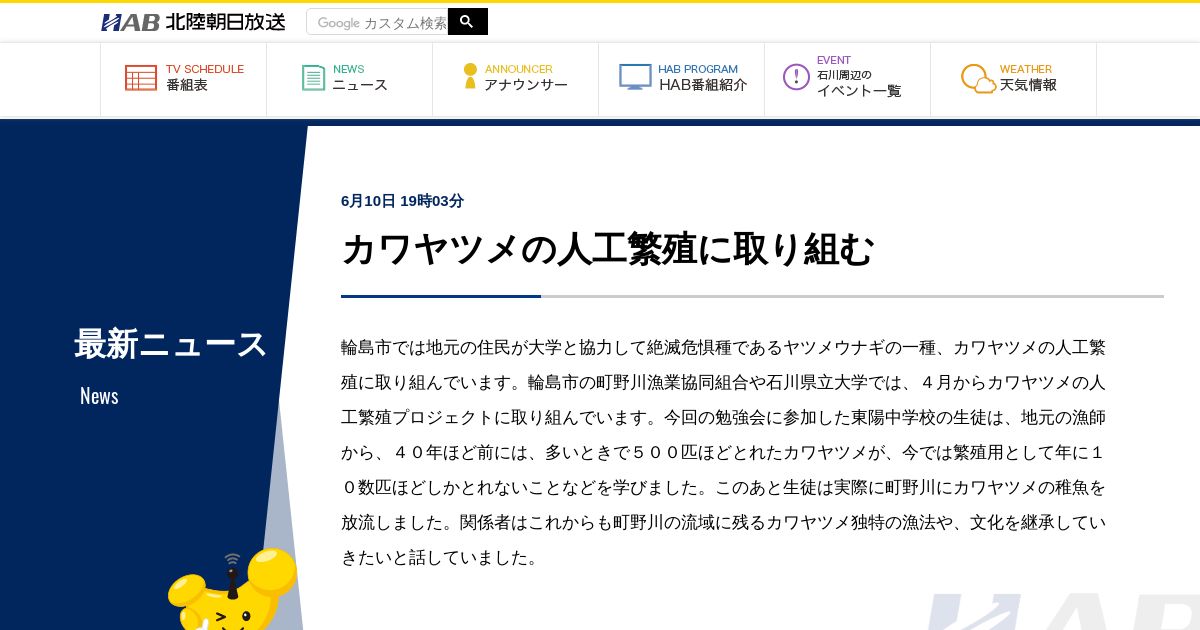Click the TV schedule table icon
The width and height of the screenshot is (1200, 630).
141,78
